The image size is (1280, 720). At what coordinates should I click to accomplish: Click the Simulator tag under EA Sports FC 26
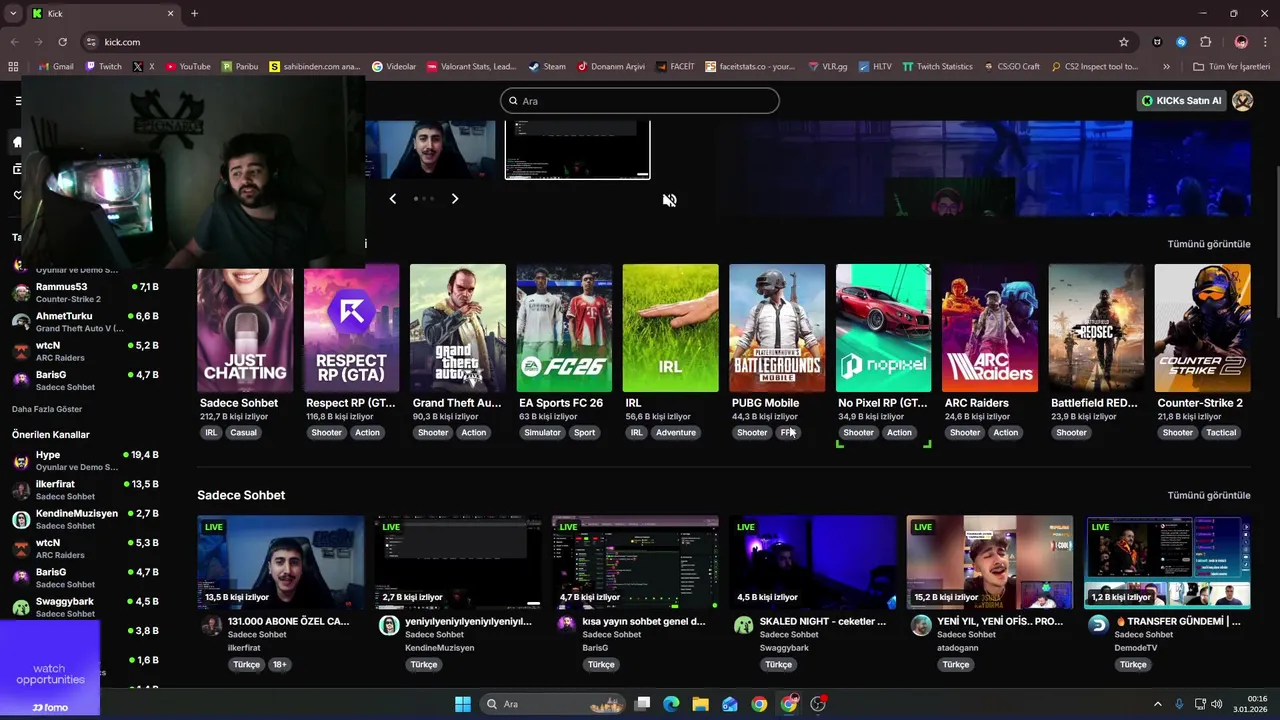pos(543,433)
